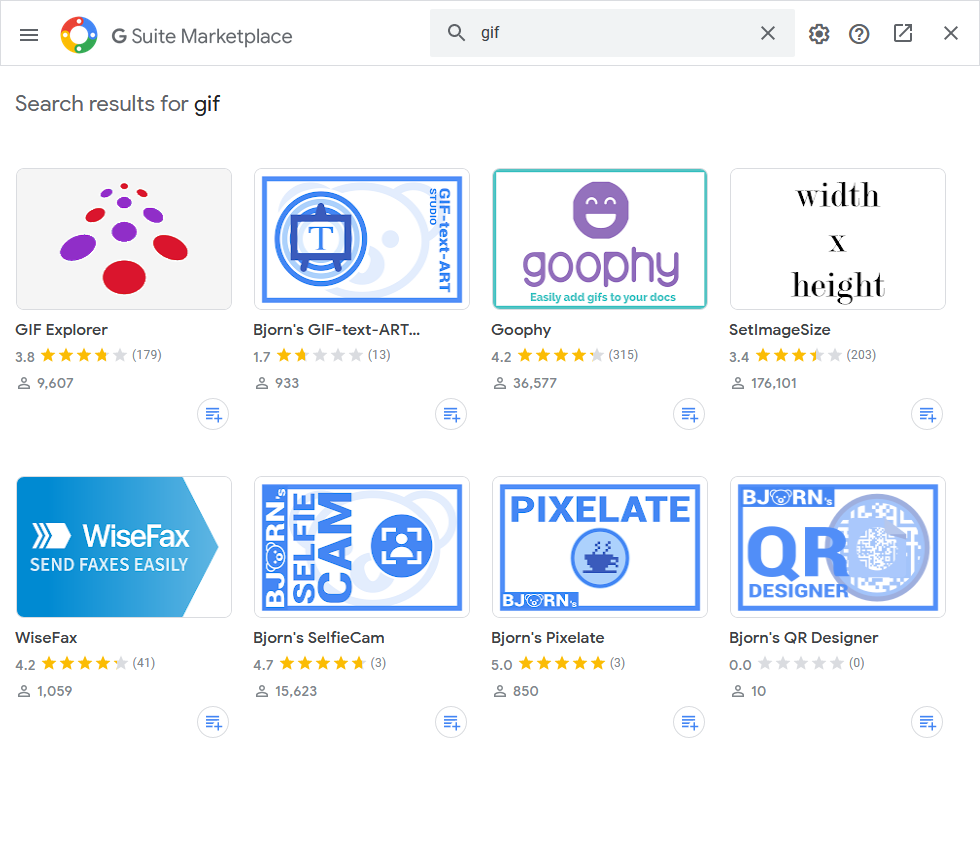Close the Marketplace dialog
Screen dimensions: 980x866
click(x=951, y=33)
